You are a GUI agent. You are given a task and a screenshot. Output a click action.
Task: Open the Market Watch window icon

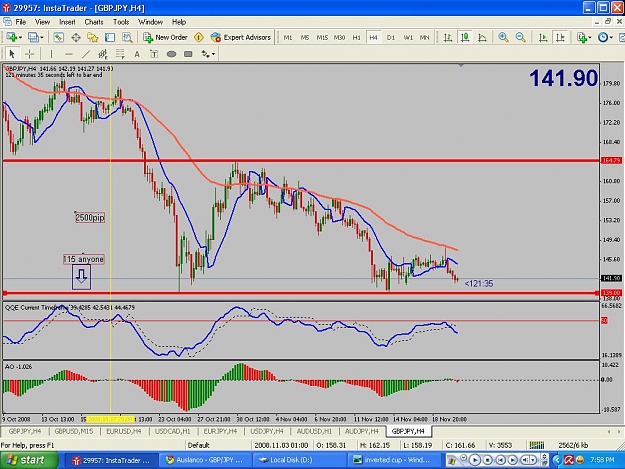59,37
